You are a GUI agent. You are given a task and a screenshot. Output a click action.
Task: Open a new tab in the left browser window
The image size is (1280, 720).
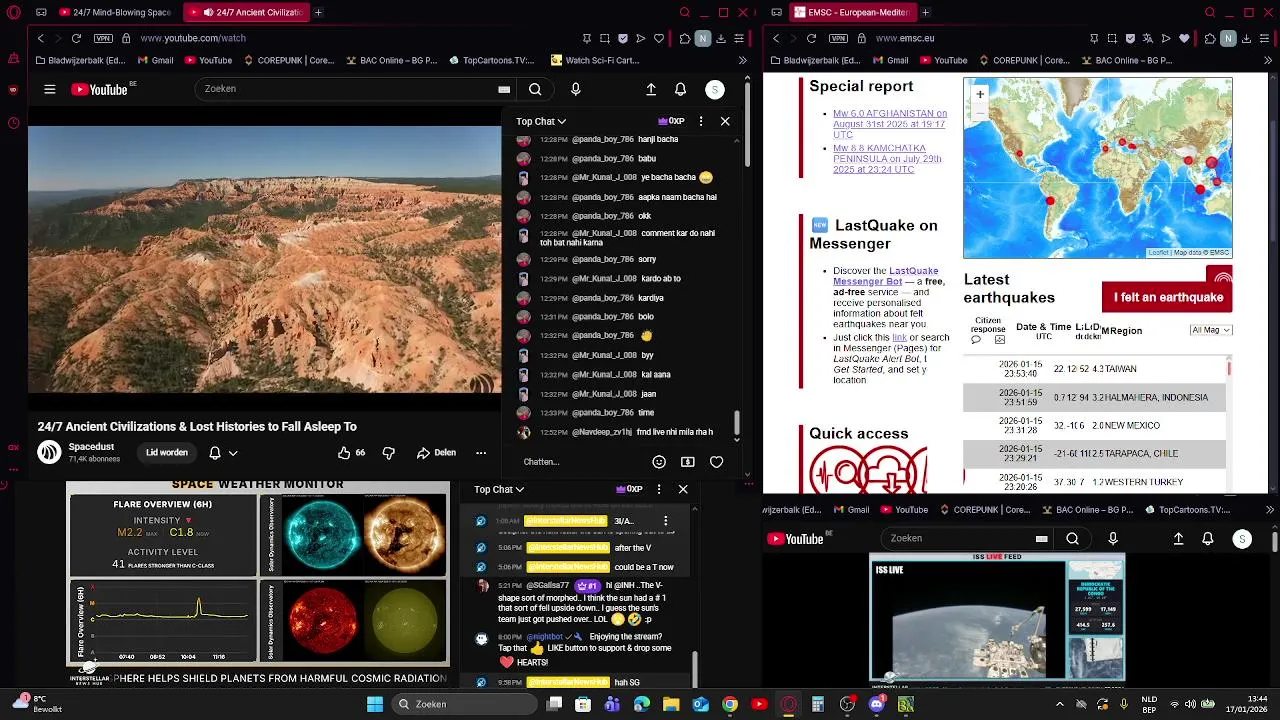click(x=318, y=12)
